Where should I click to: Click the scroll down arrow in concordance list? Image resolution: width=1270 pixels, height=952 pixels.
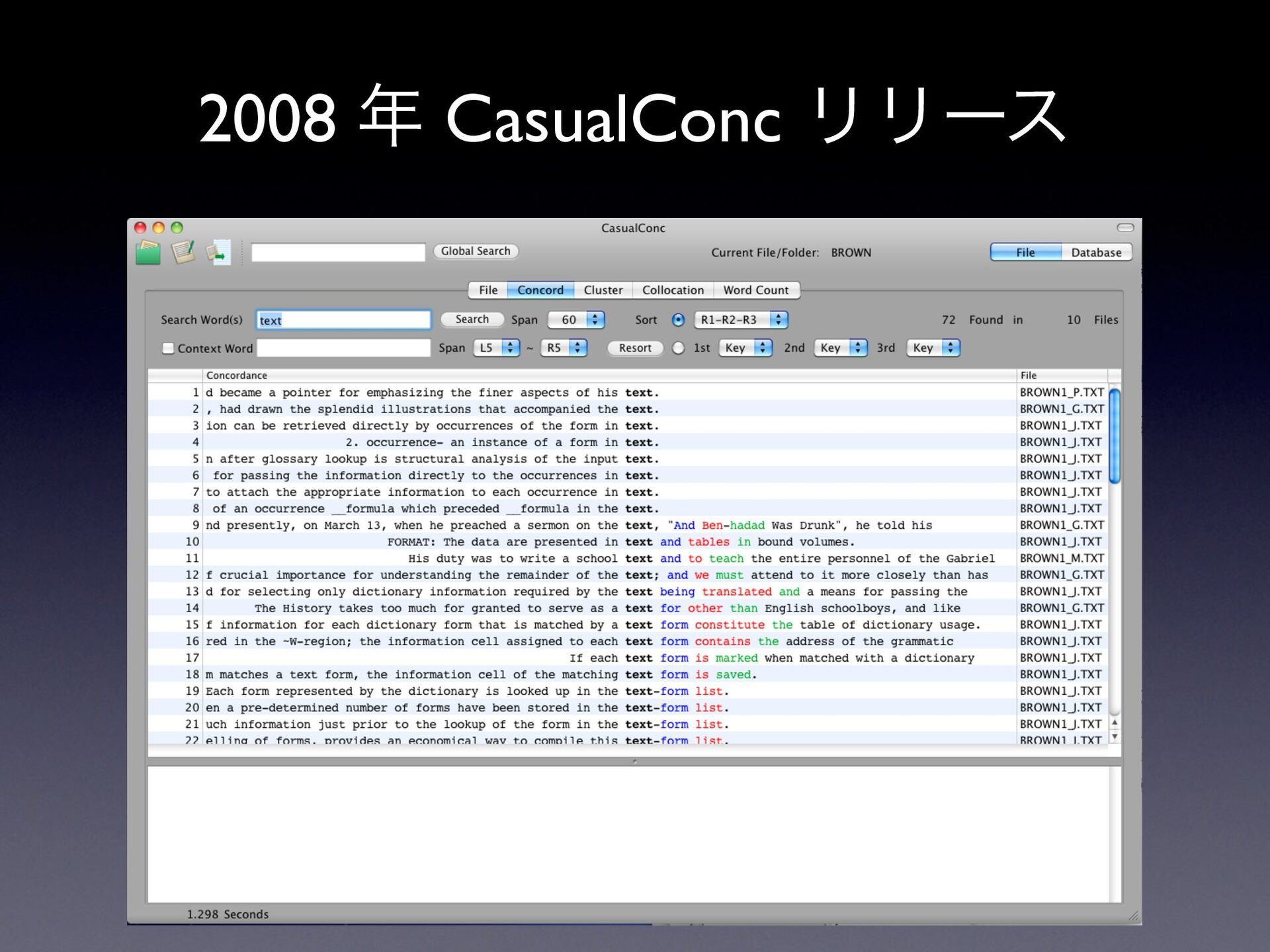coord(1115,736)
